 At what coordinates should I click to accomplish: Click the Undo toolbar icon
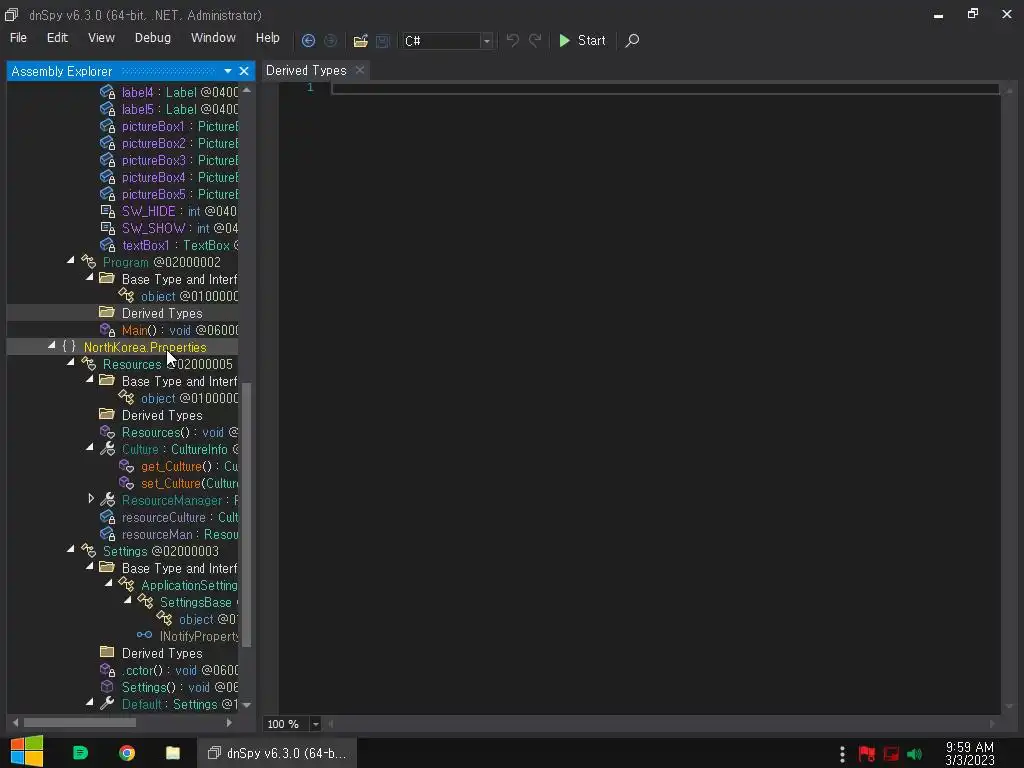pos(513,40)
